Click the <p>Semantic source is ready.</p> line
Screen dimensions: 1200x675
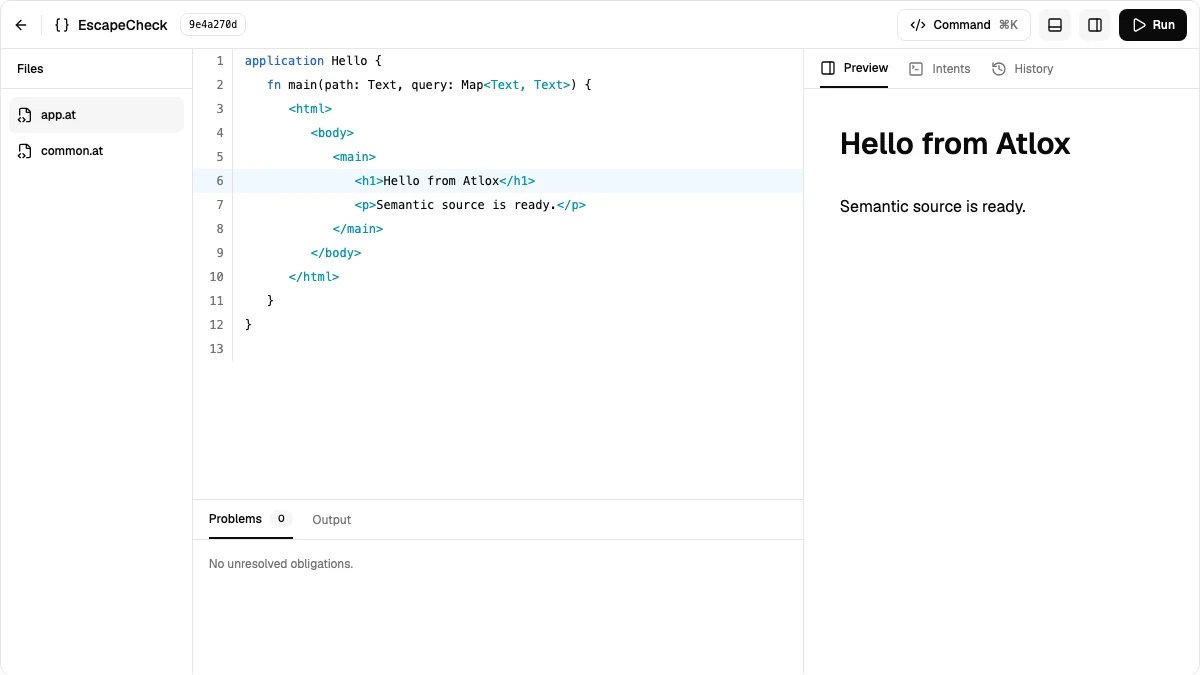(470, 205)
